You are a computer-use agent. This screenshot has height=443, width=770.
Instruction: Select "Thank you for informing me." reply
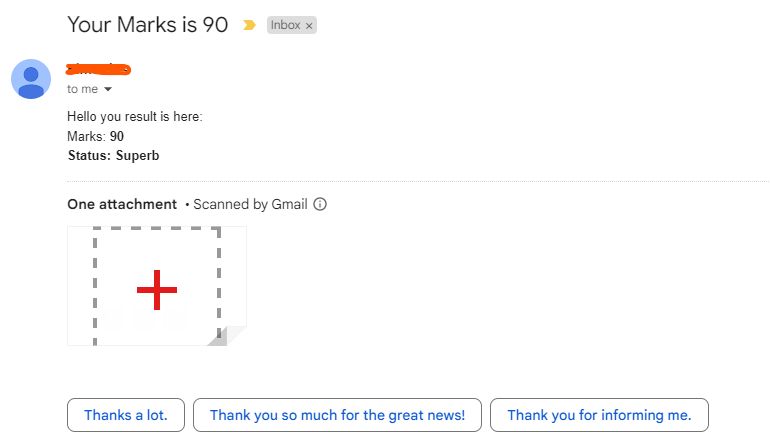599,415
